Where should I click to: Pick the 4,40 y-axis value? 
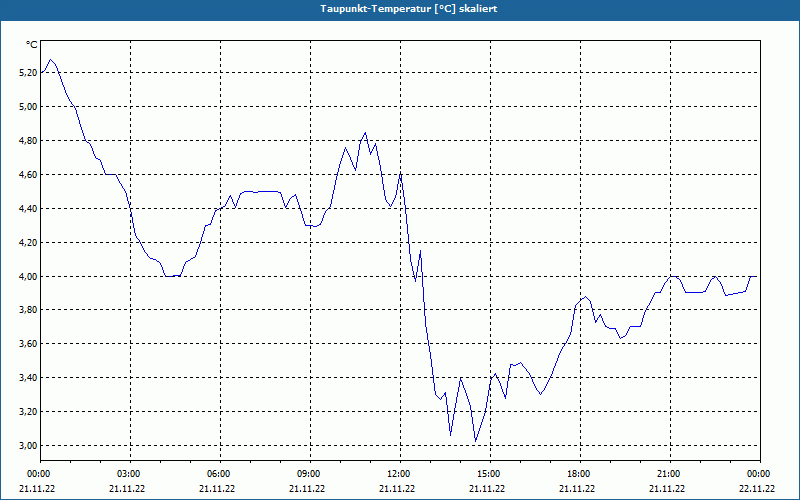pyautogui.click(x=28, y=209)
